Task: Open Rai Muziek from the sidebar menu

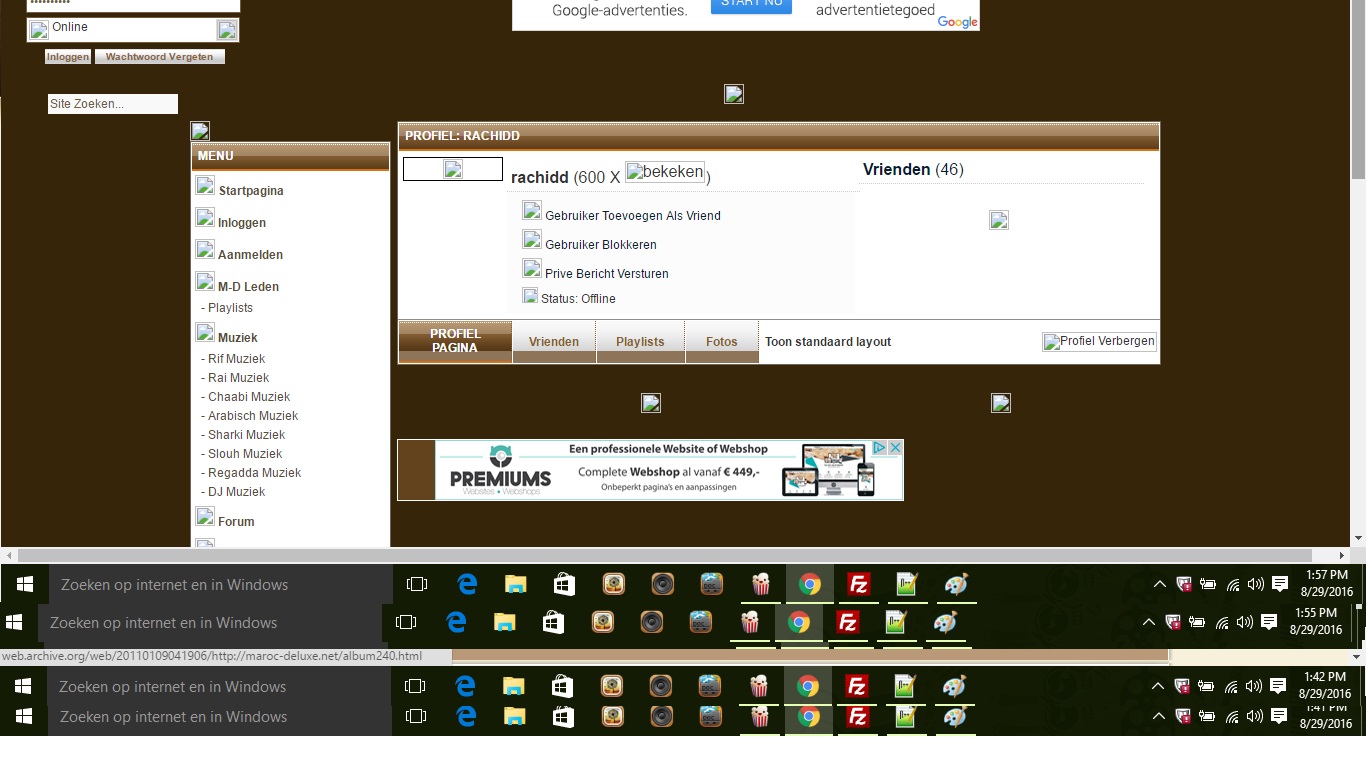Action: click(x=238, y=378)
